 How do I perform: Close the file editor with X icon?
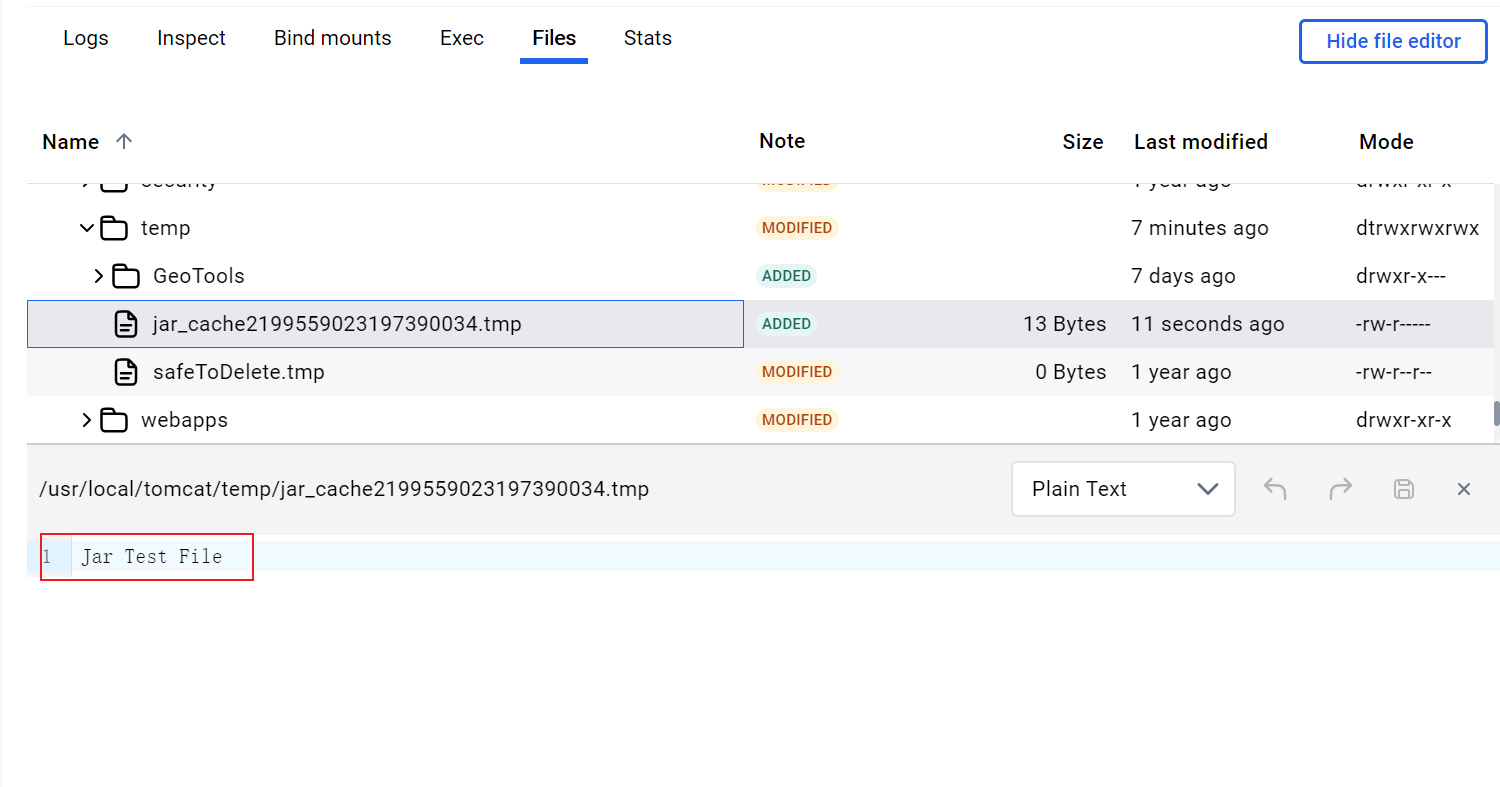point(1464,489)
